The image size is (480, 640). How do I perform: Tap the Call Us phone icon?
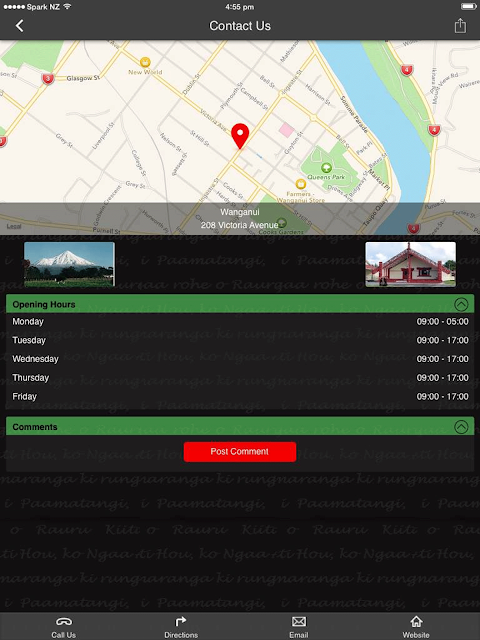click(64, 622)
